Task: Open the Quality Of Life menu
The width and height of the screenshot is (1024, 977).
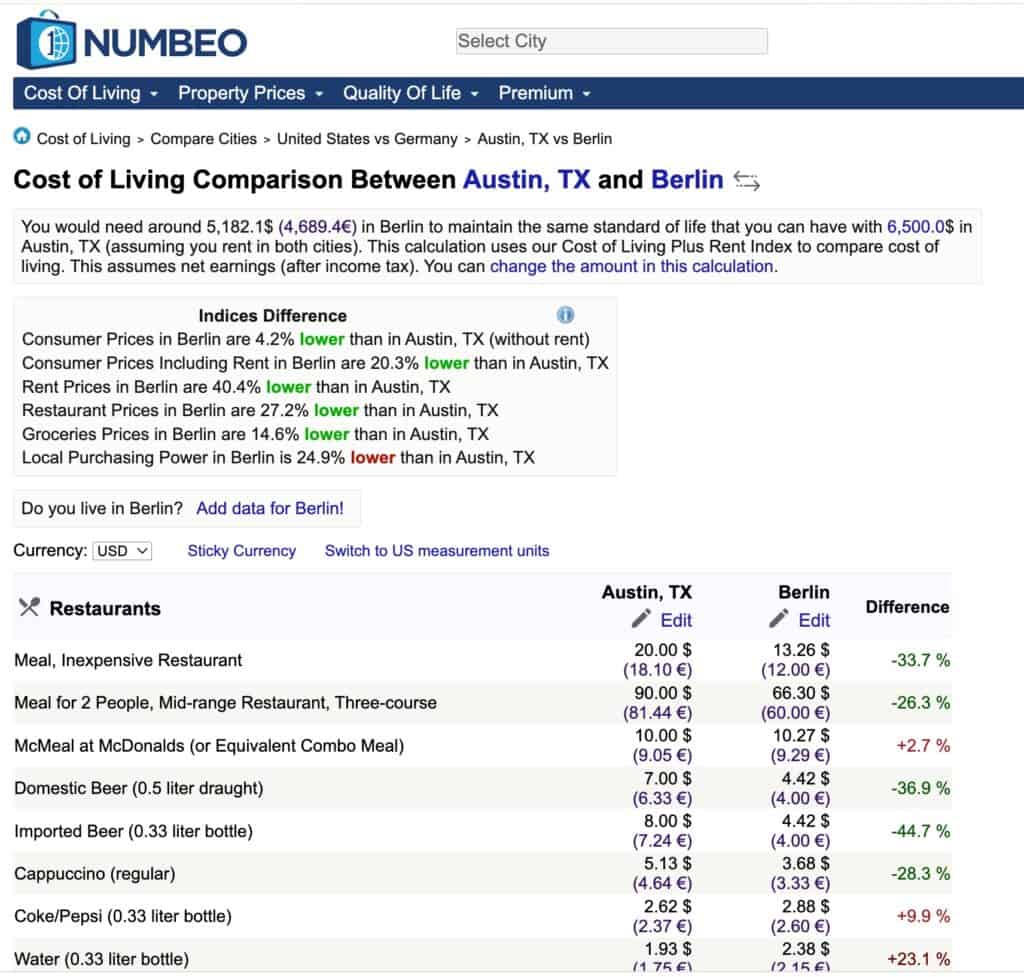Action: pos(410,93)
